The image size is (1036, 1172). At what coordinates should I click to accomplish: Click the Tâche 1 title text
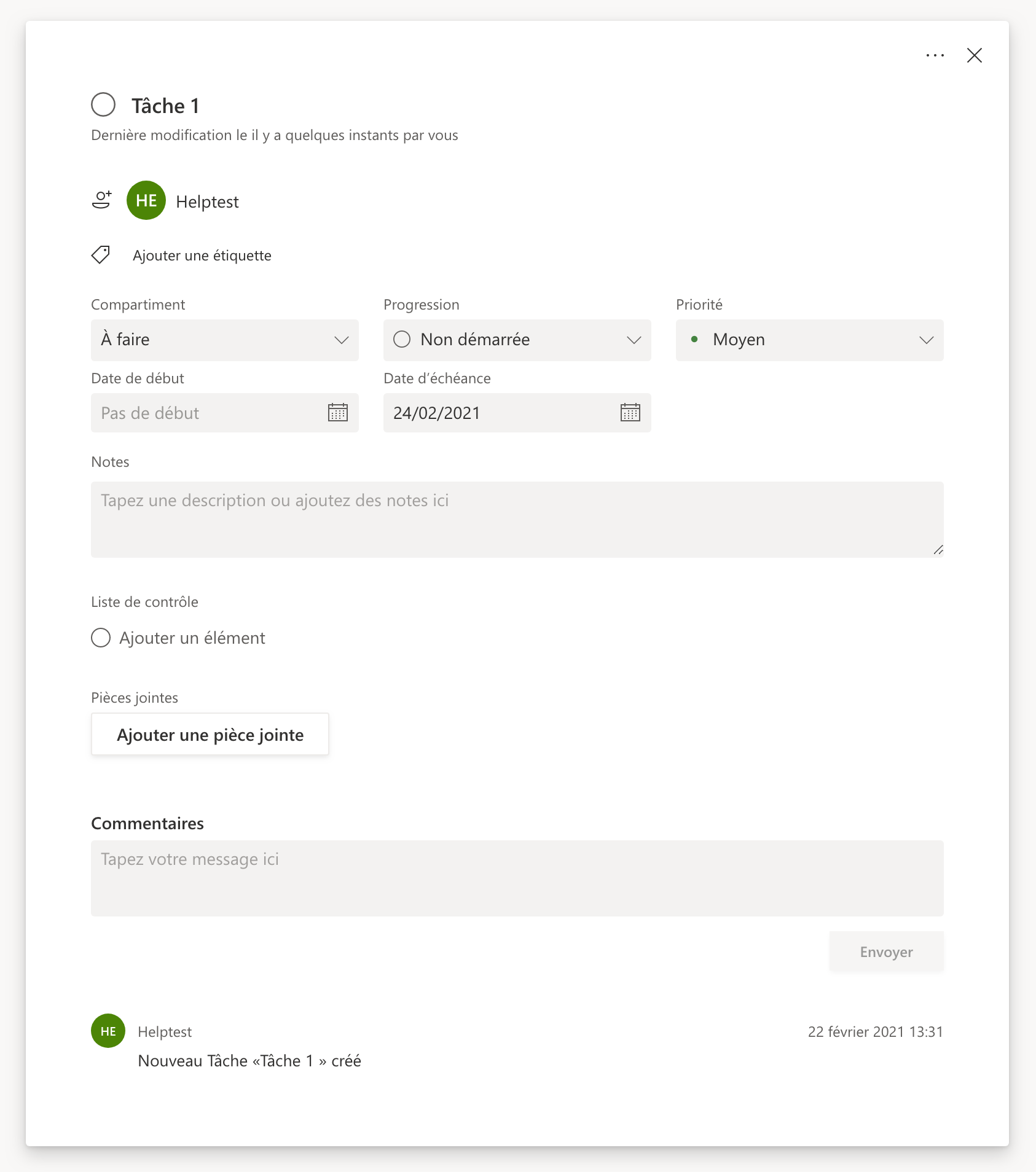(x=165, y=106)
